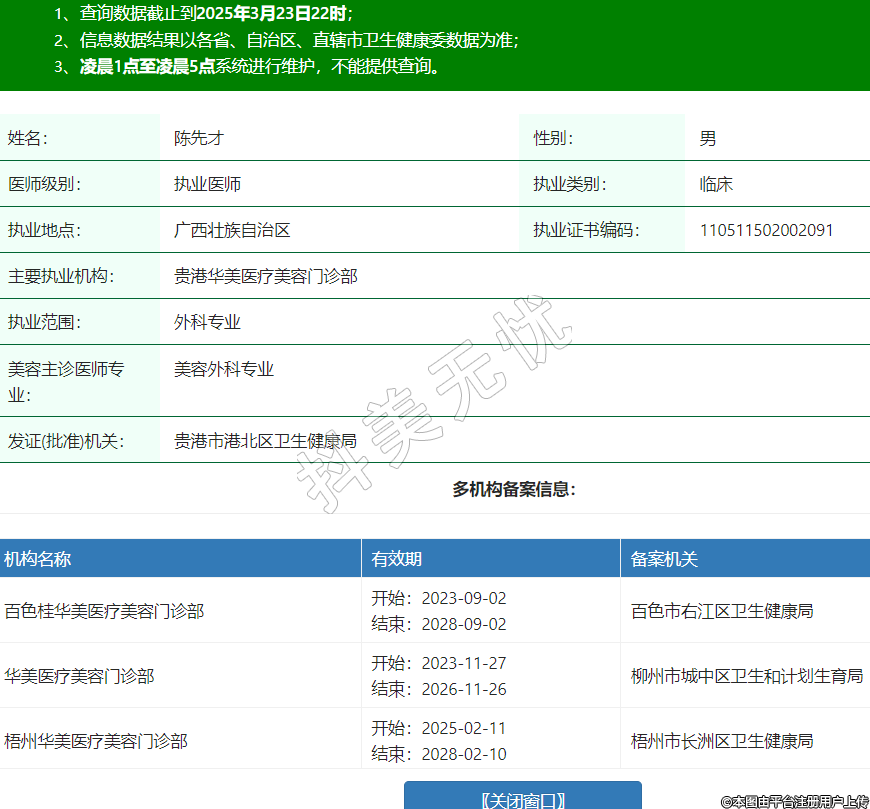Click the 临床 practice category value
The width and height of the screenshot is (870, 809).
tap(716, 184)
